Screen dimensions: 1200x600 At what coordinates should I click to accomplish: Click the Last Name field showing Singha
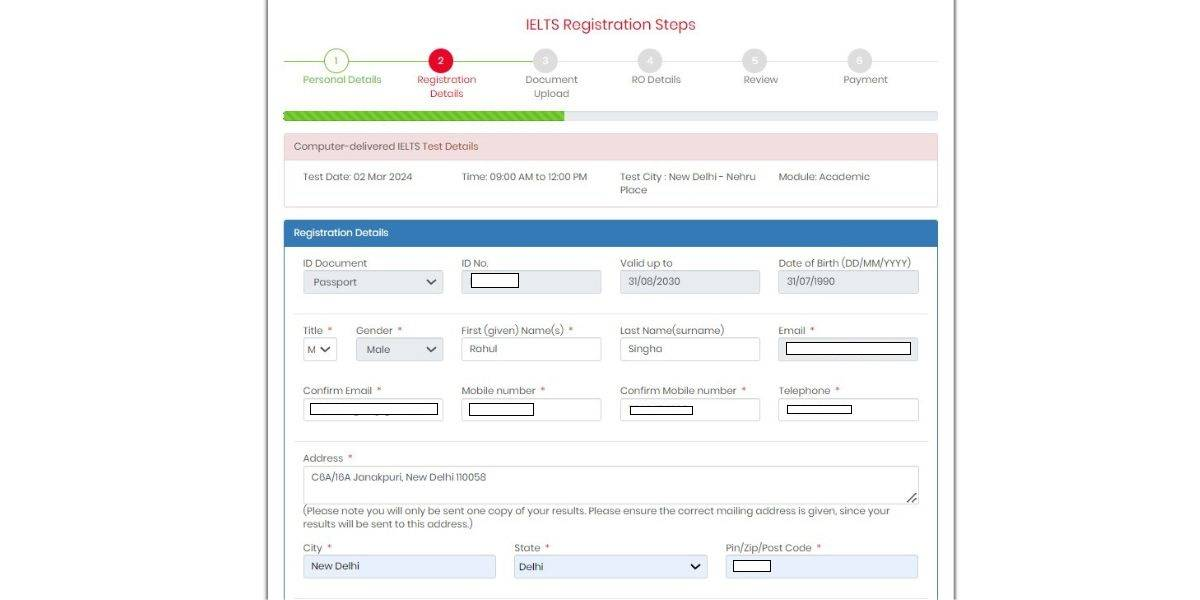click(x=689, y=348)
